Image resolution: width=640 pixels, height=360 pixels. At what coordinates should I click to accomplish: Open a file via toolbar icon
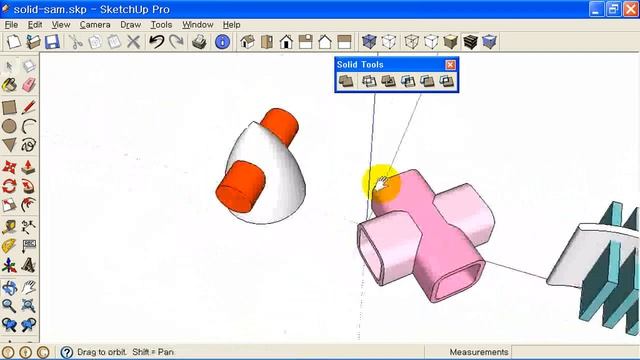(33, 42)
